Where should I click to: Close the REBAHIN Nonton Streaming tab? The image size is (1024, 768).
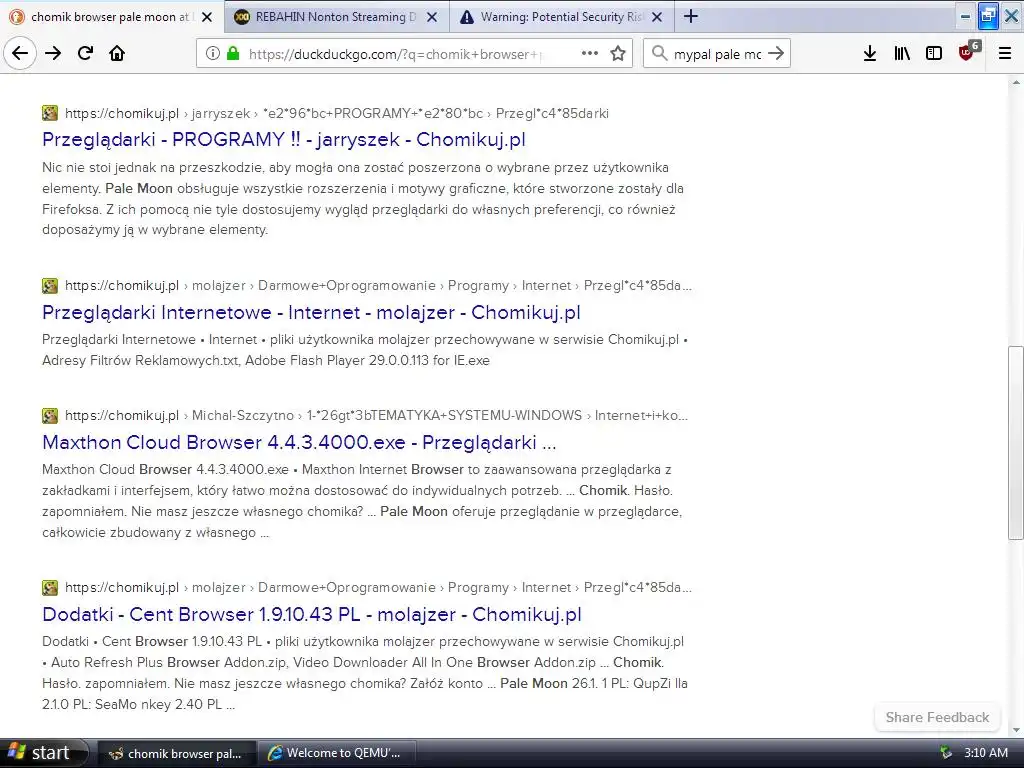pos(432,17)
